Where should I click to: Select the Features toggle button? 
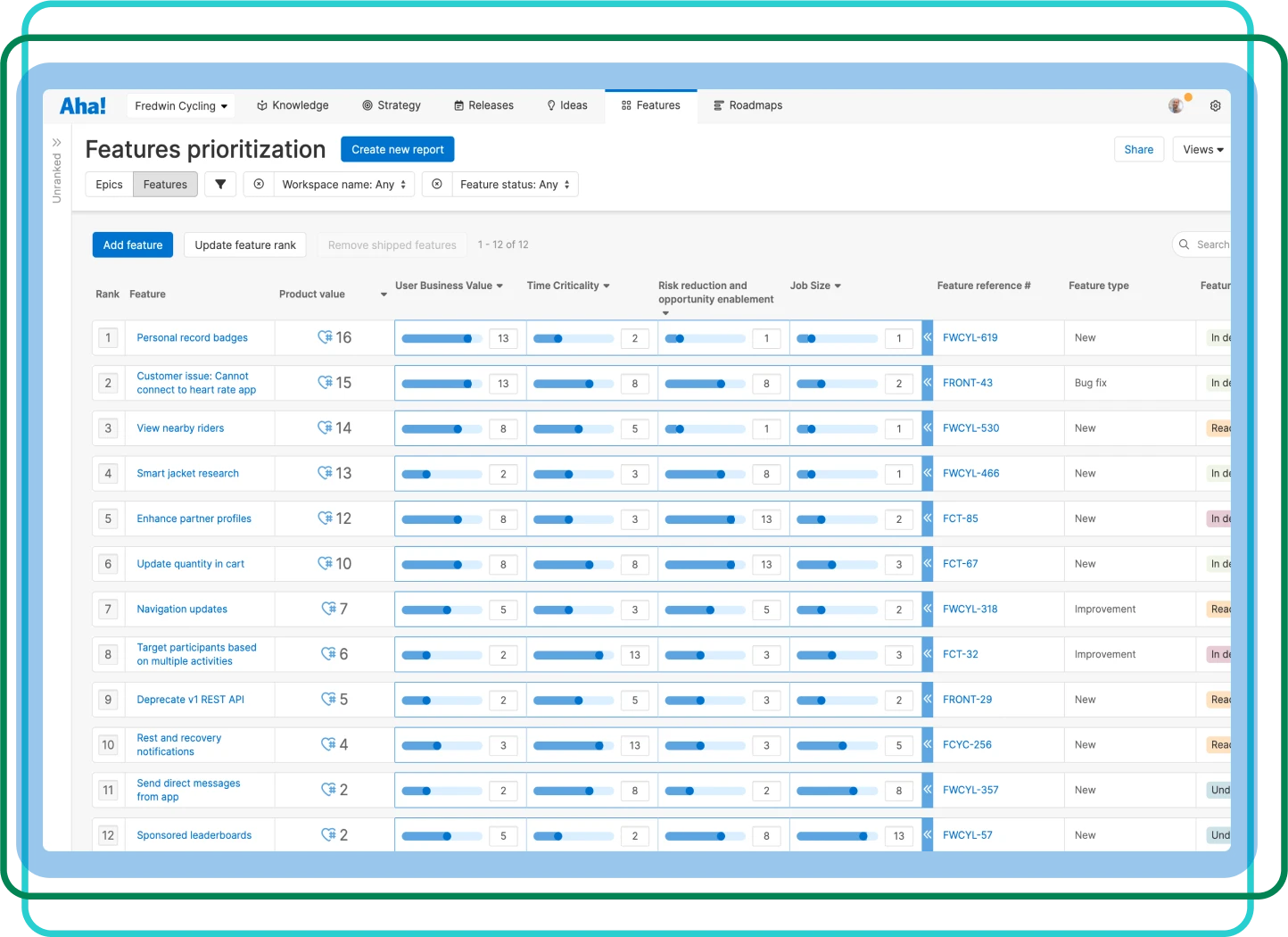tap(165, 185)
